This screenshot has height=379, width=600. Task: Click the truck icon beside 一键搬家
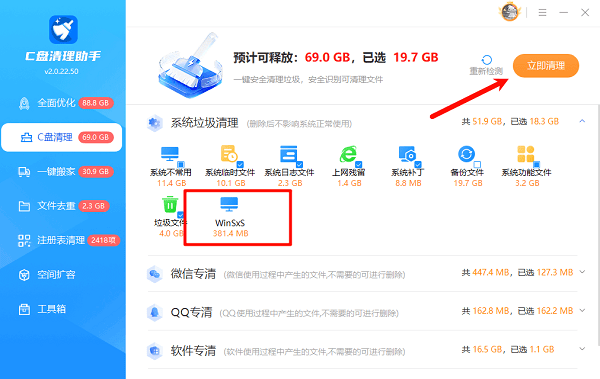pos(24,172)
